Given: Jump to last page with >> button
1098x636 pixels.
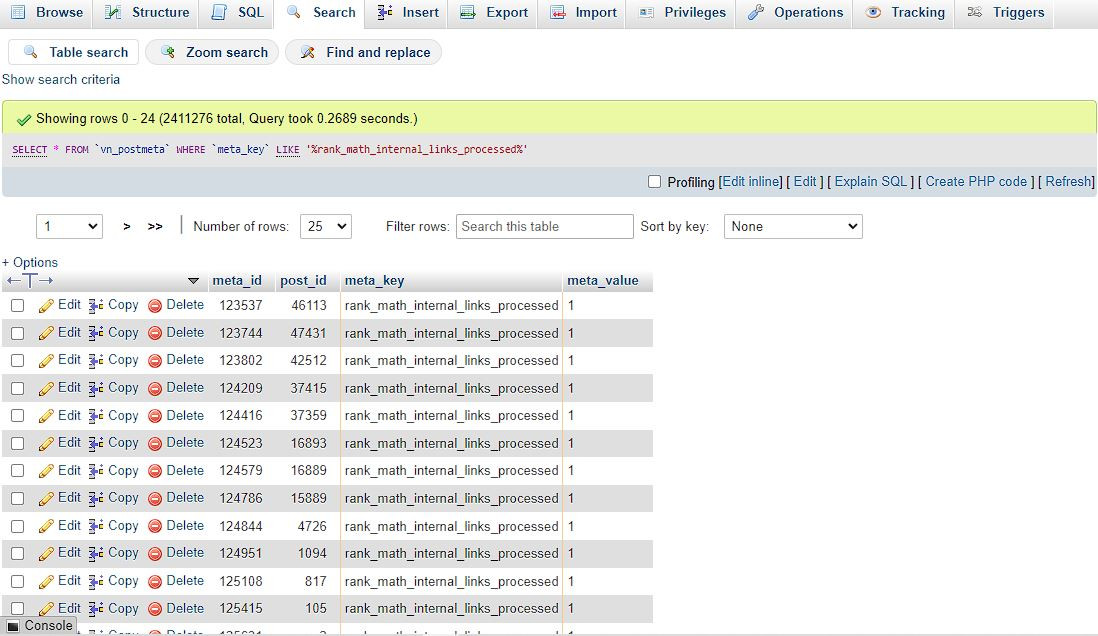Looking at the screenshot, I should 155,226.
